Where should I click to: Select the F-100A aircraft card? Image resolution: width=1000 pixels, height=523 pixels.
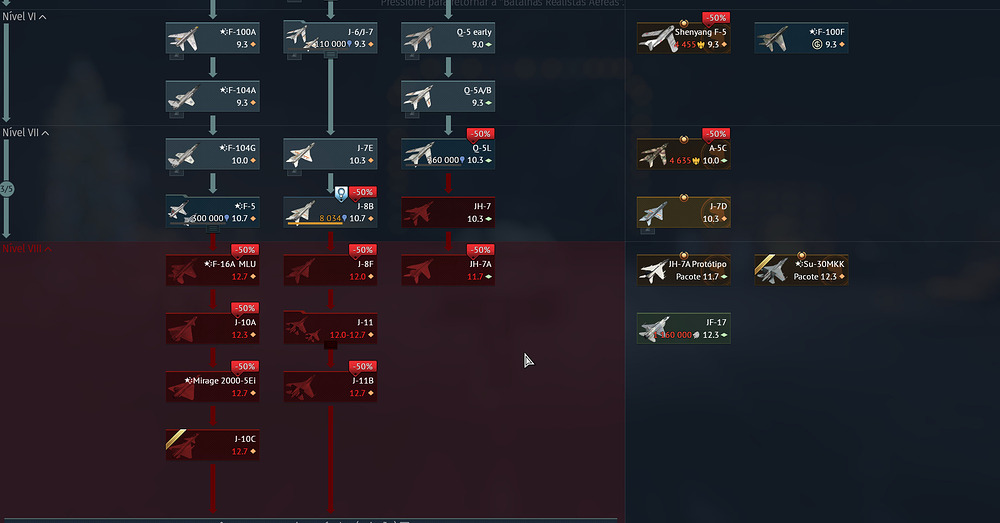pos(212,38)
